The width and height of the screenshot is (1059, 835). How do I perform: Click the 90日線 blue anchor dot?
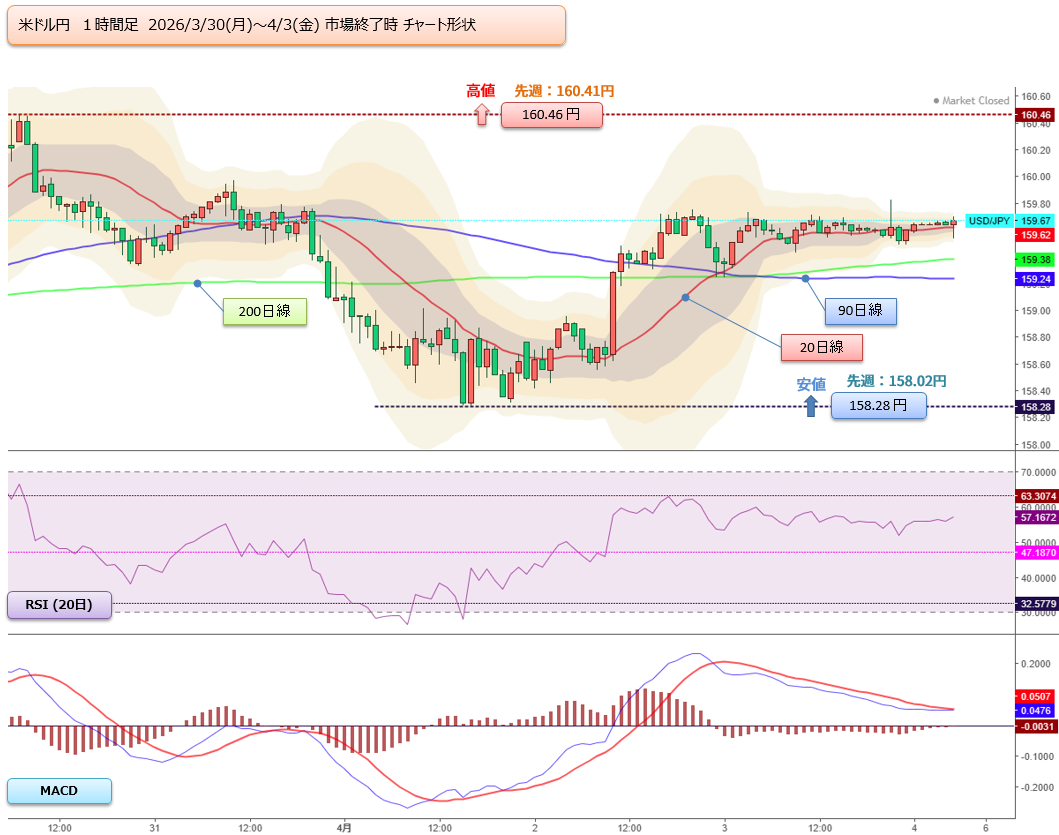(x=805, y=278)
